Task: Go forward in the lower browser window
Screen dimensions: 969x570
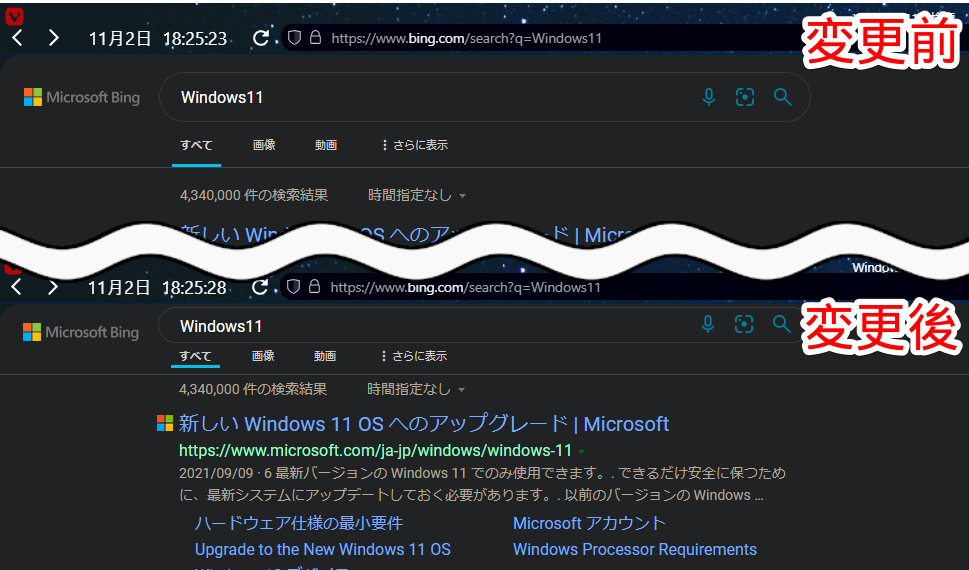Action: 53,287
